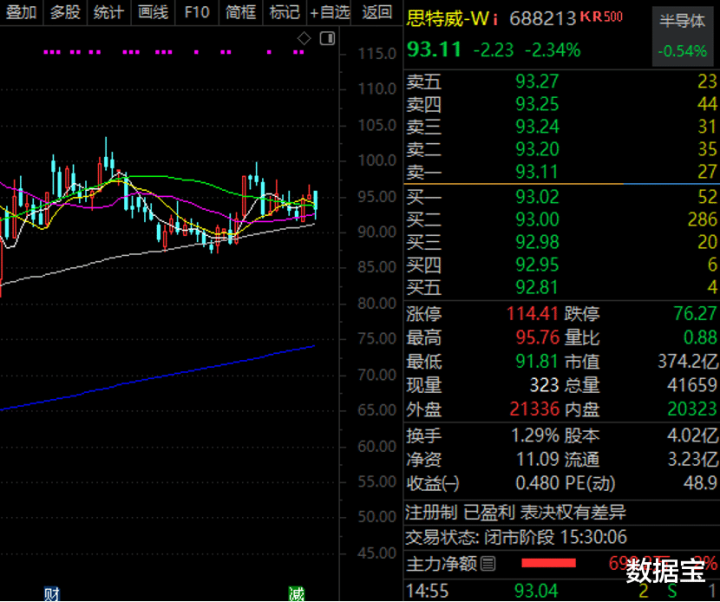Select the 卖四 price 93.25

[537, 104]
